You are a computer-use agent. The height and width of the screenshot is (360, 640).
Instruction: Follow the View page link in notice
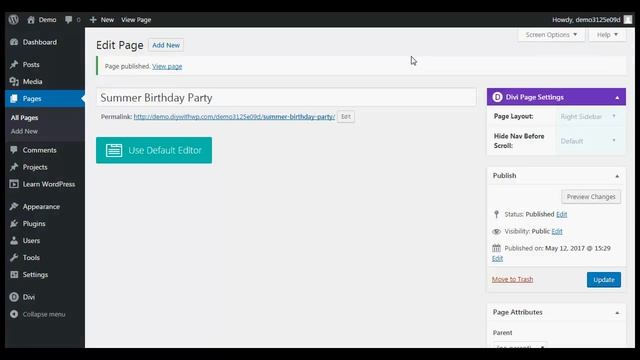coord(167,66)
